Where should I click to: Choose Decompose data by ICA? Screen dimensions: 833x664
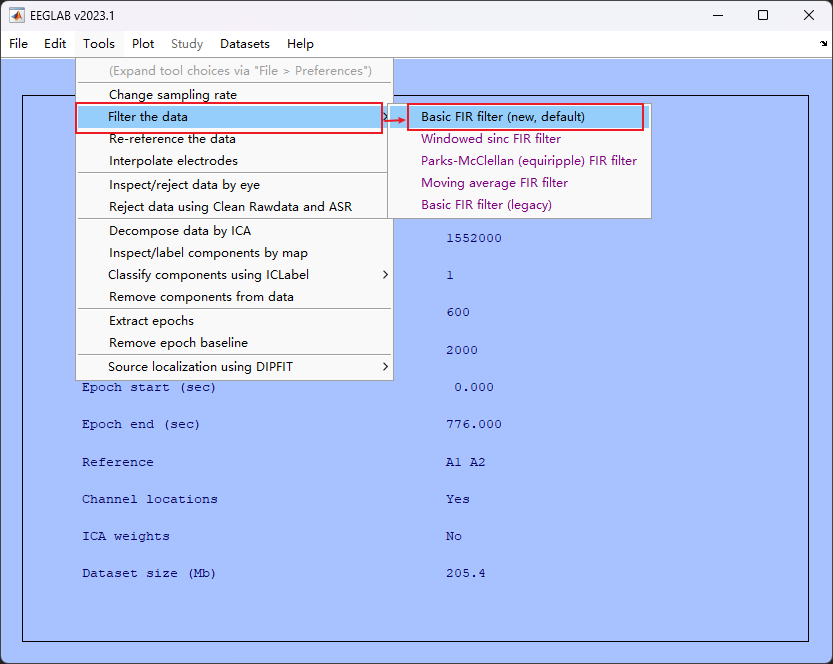pos(234,231)
